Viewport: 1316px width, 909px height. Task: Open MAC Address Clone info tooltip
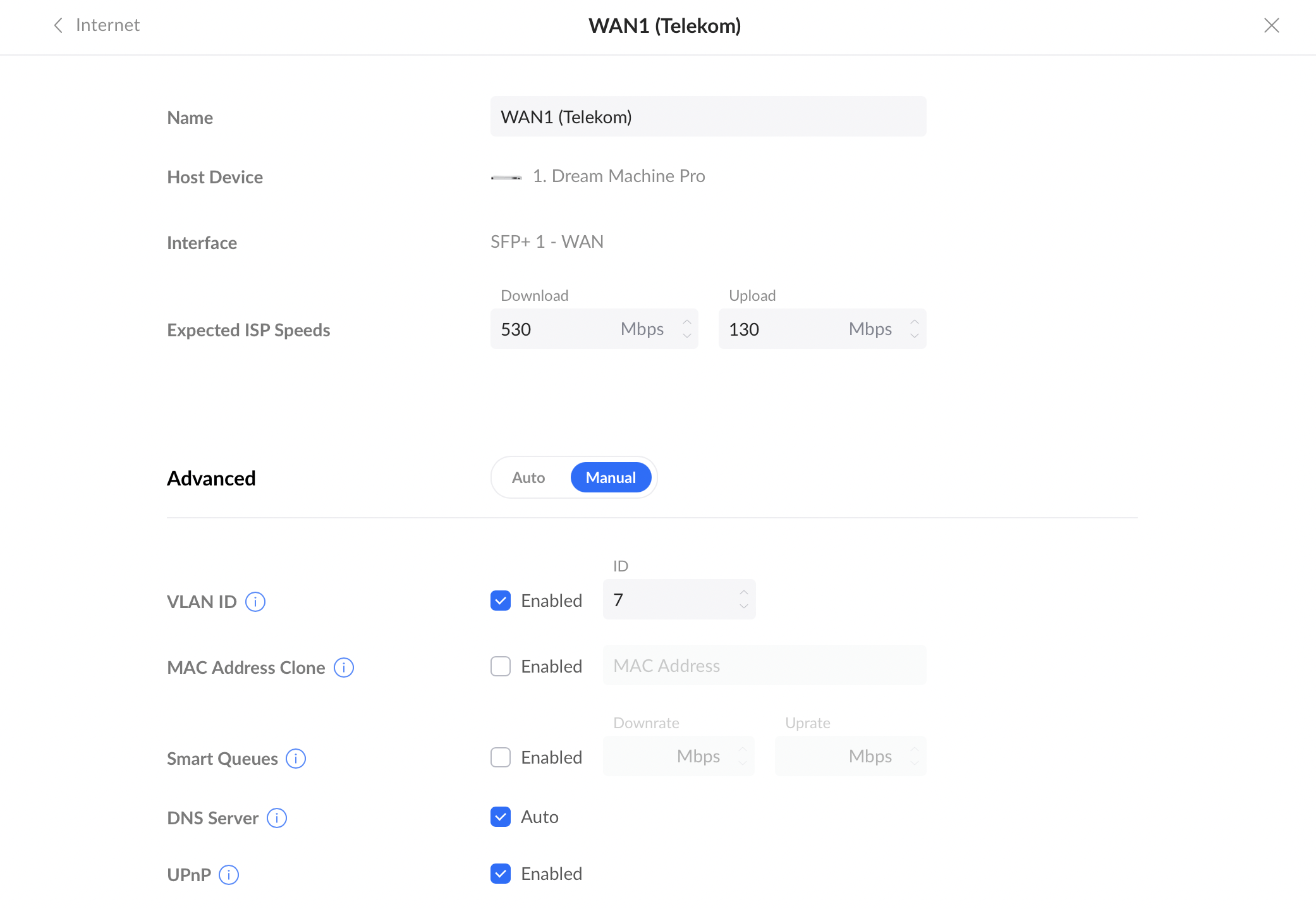(344, 667)
